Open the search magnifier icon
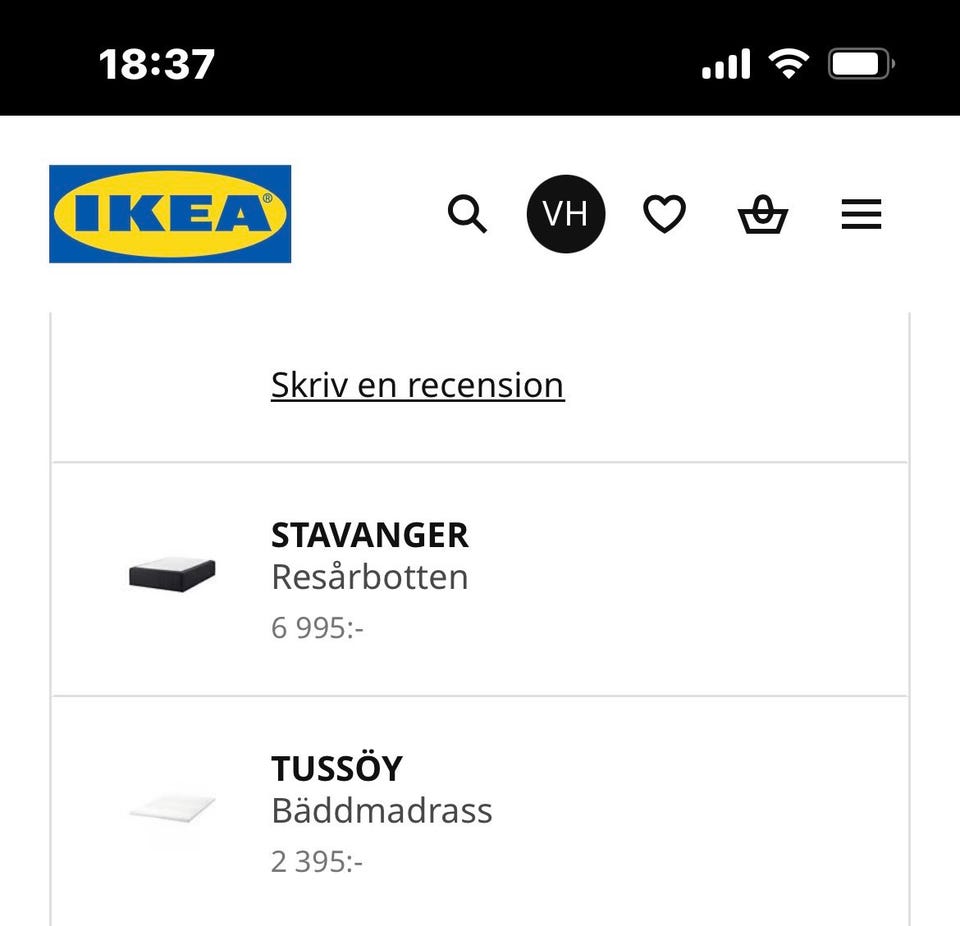Screen dimensions: 960x926 pyautogui.click(x=467, y=214)
